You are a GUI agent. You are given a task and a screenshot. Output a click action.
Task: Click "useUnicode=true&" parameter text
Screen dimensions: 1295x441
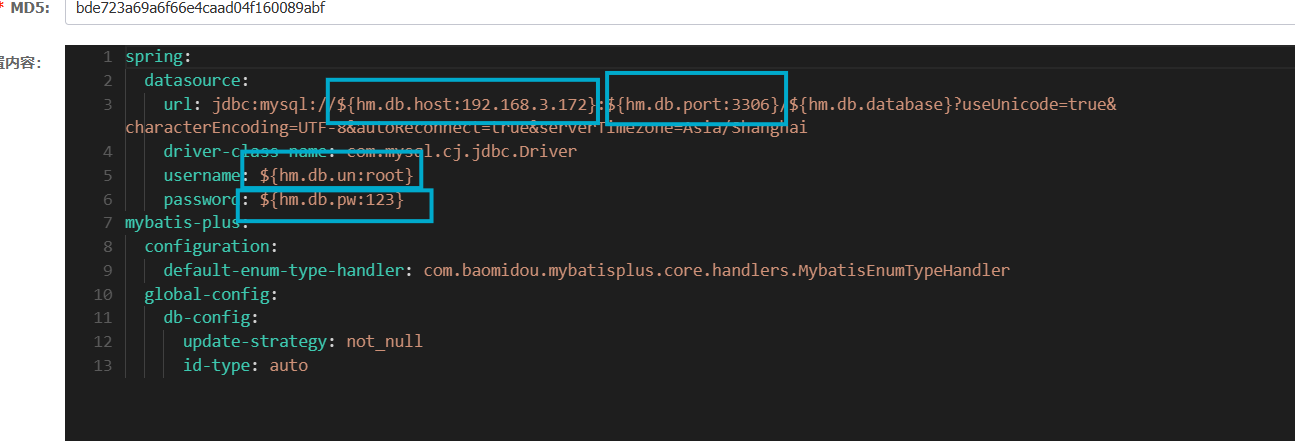(1039, 104)
